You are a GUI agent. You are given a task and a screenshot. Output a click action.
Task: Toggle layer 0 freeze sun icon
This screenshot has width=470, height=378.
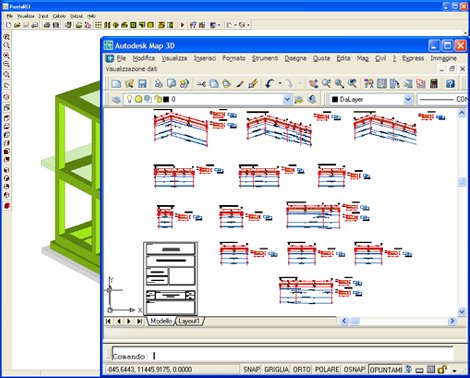[138, 99]
